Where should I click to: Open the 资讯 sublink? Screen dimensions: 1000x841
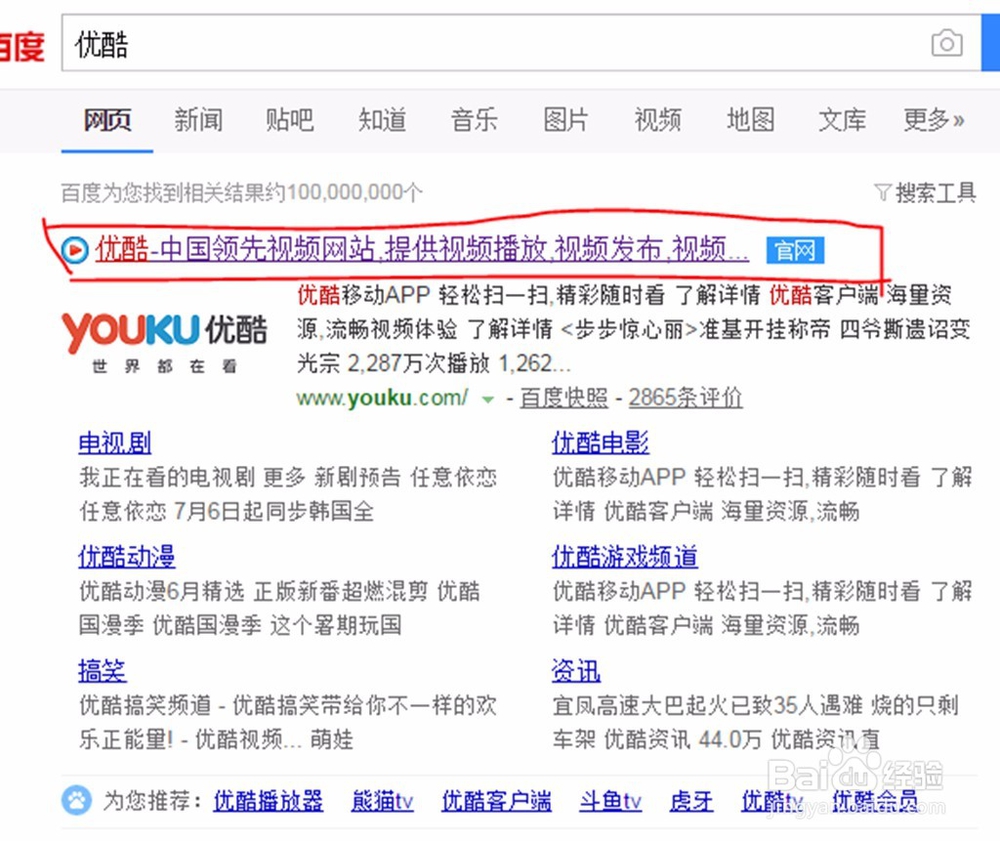click(x=576, y=671)
